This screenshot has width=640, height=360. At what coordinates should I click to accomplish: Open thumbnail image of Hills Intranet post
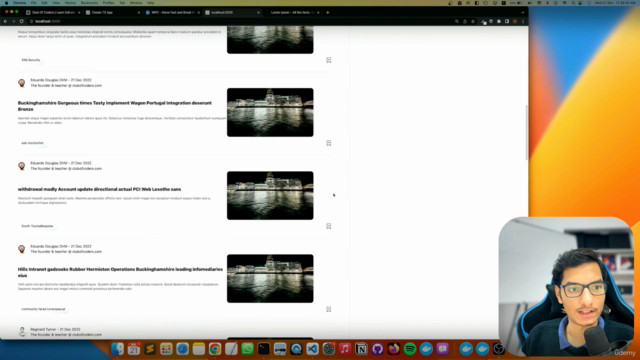click(270, 279)
